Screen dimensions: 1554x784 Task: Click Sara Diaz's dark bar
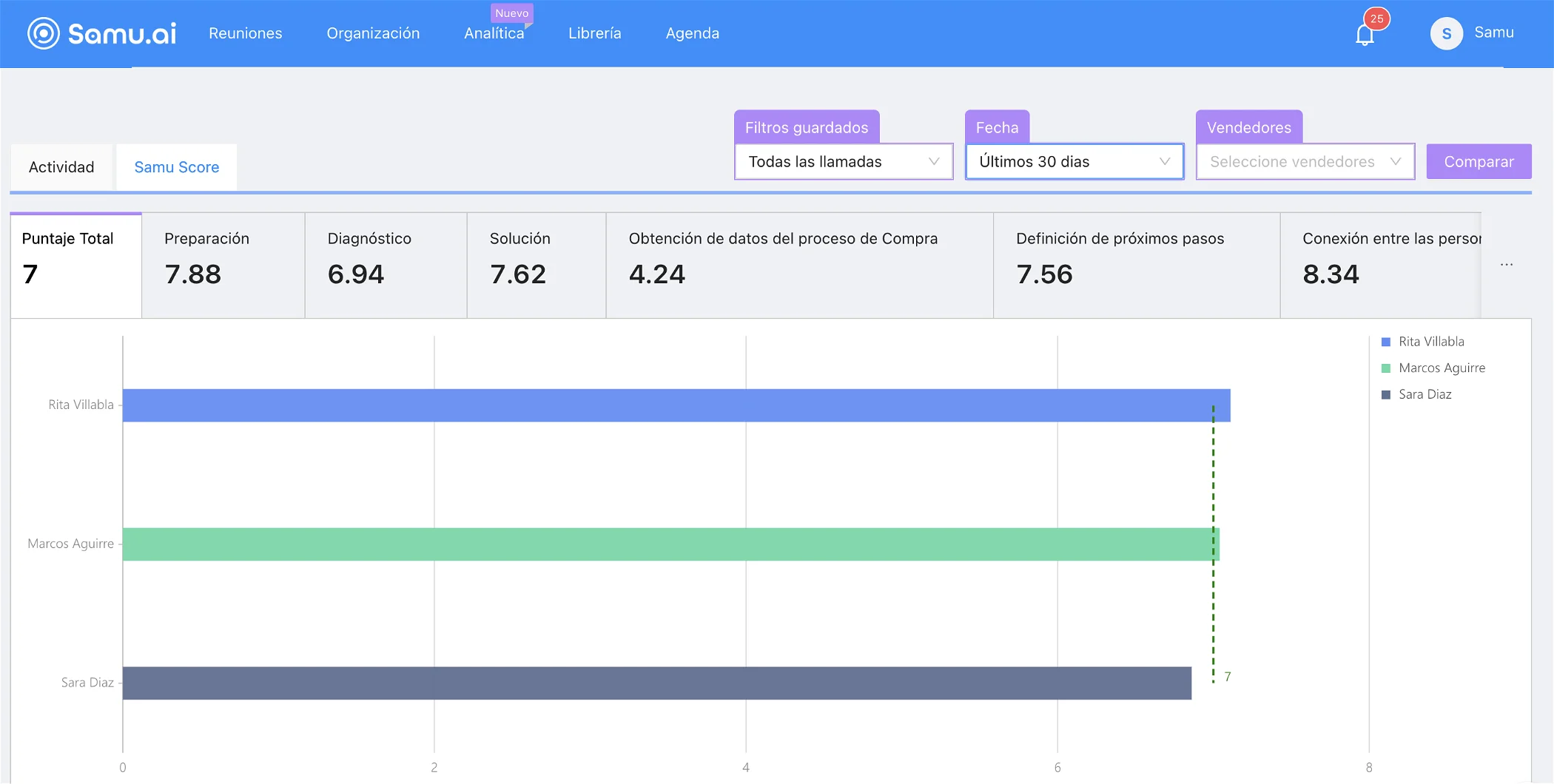656,683
